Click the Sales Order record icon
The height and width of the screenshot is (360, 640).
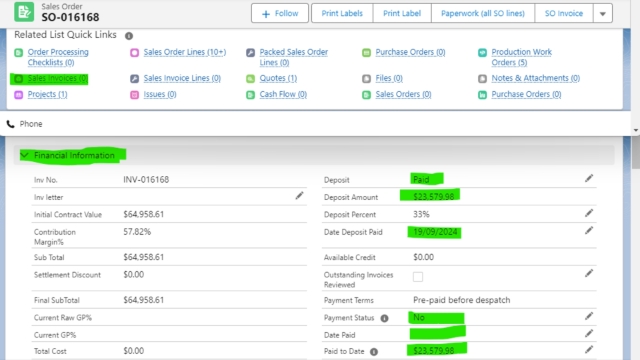click(x=24, y=12)
